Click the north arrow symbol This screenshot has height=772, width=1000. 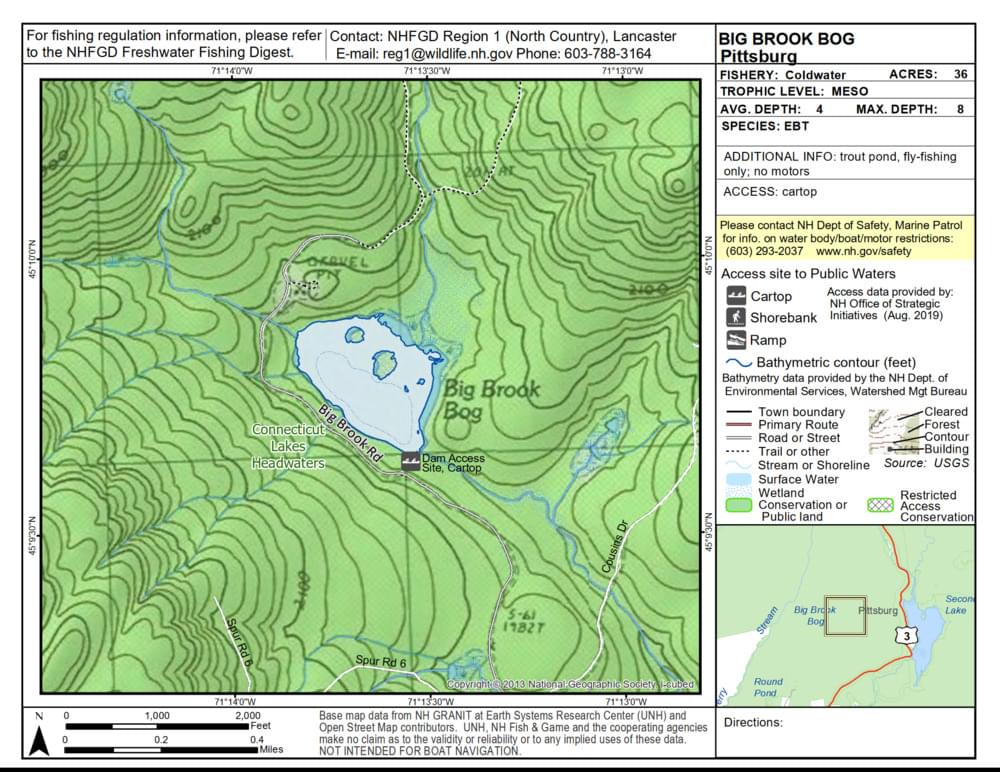40,740
